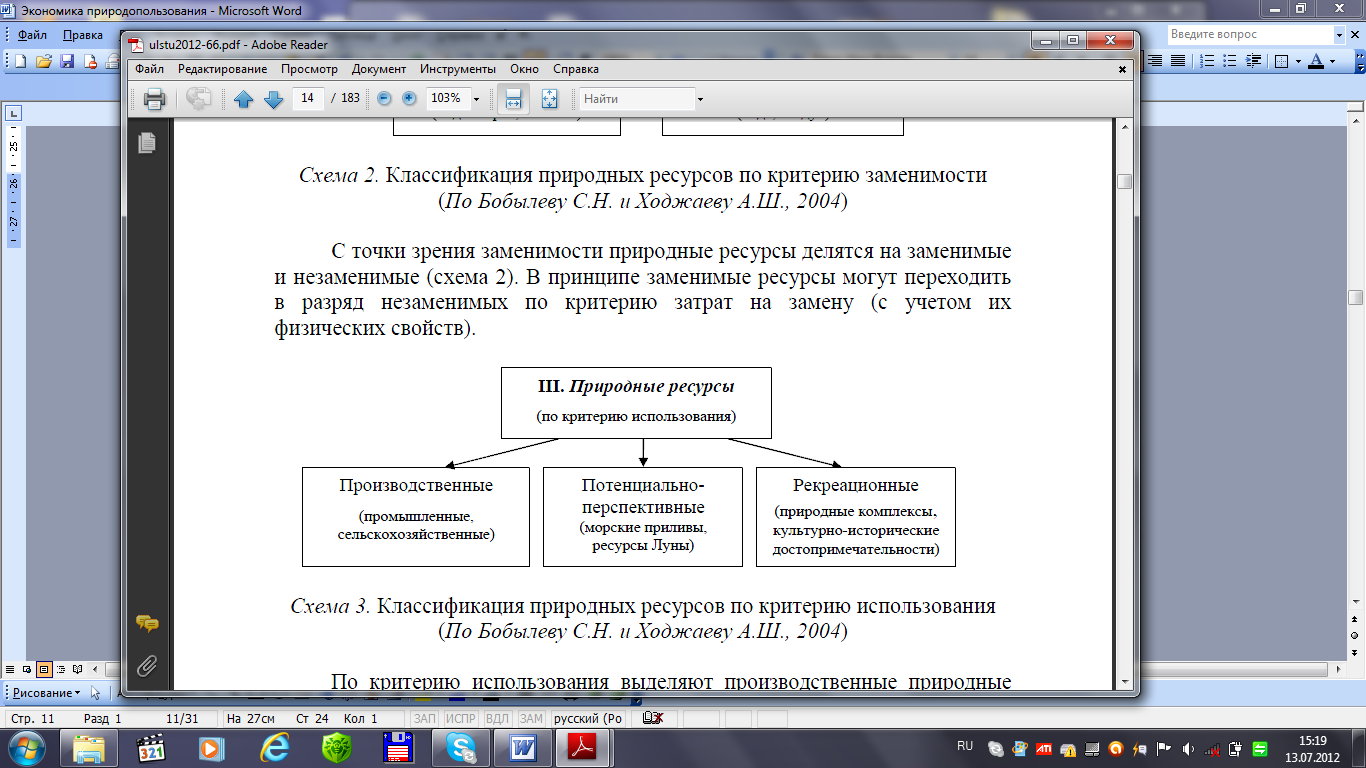Select the arrow pointer tool in Drawing toolbar

(x=96, y=692)
